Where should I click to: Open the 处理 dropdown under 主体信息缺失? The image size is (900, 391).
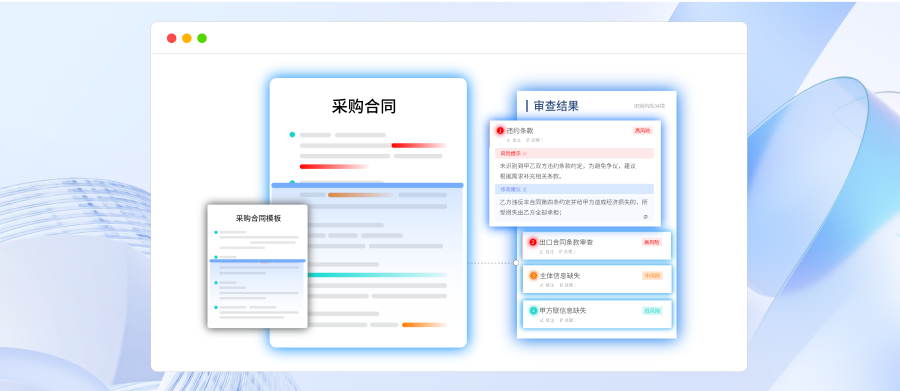[x=568, y=285]
